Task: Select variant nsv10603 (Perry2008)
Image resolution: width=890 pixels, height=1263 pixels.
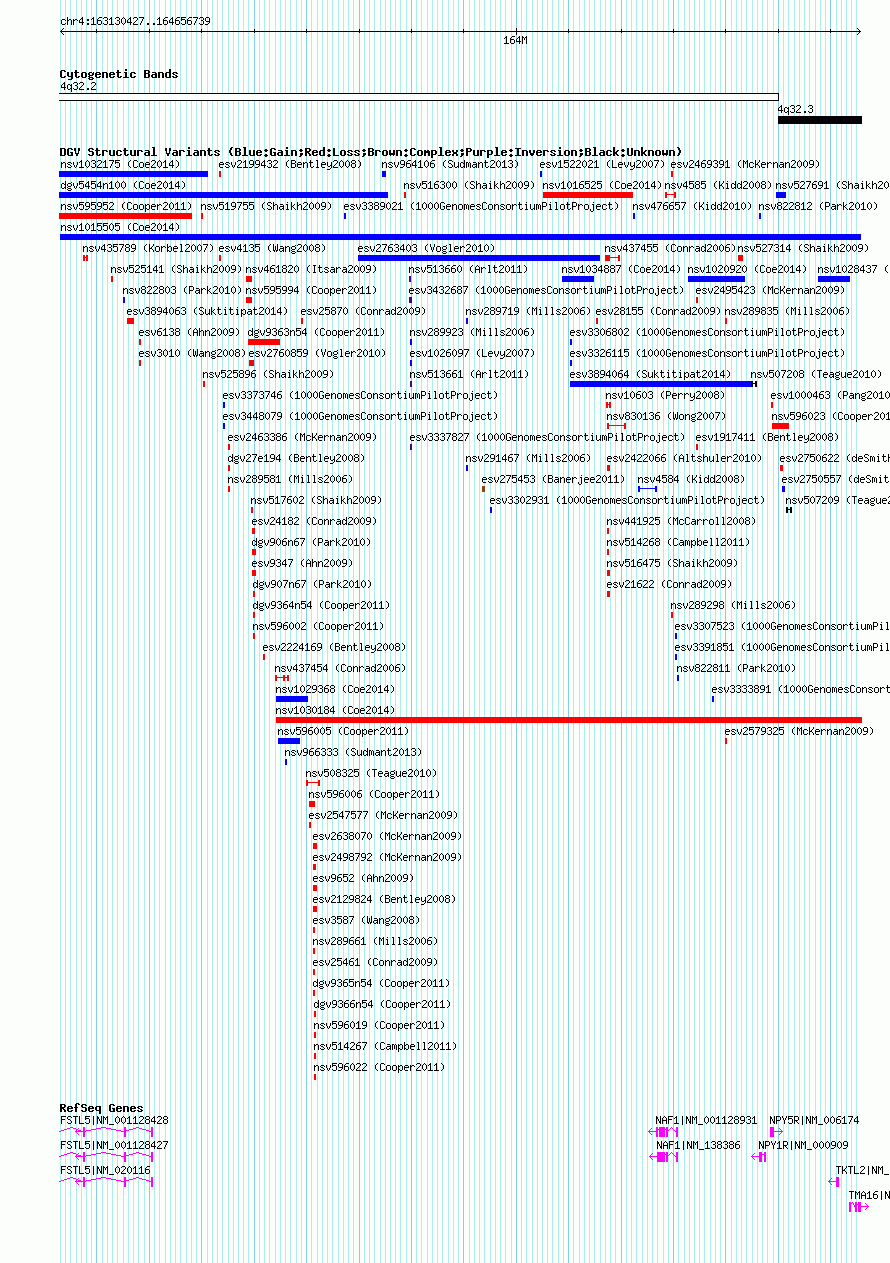Action: pos(666,395)
